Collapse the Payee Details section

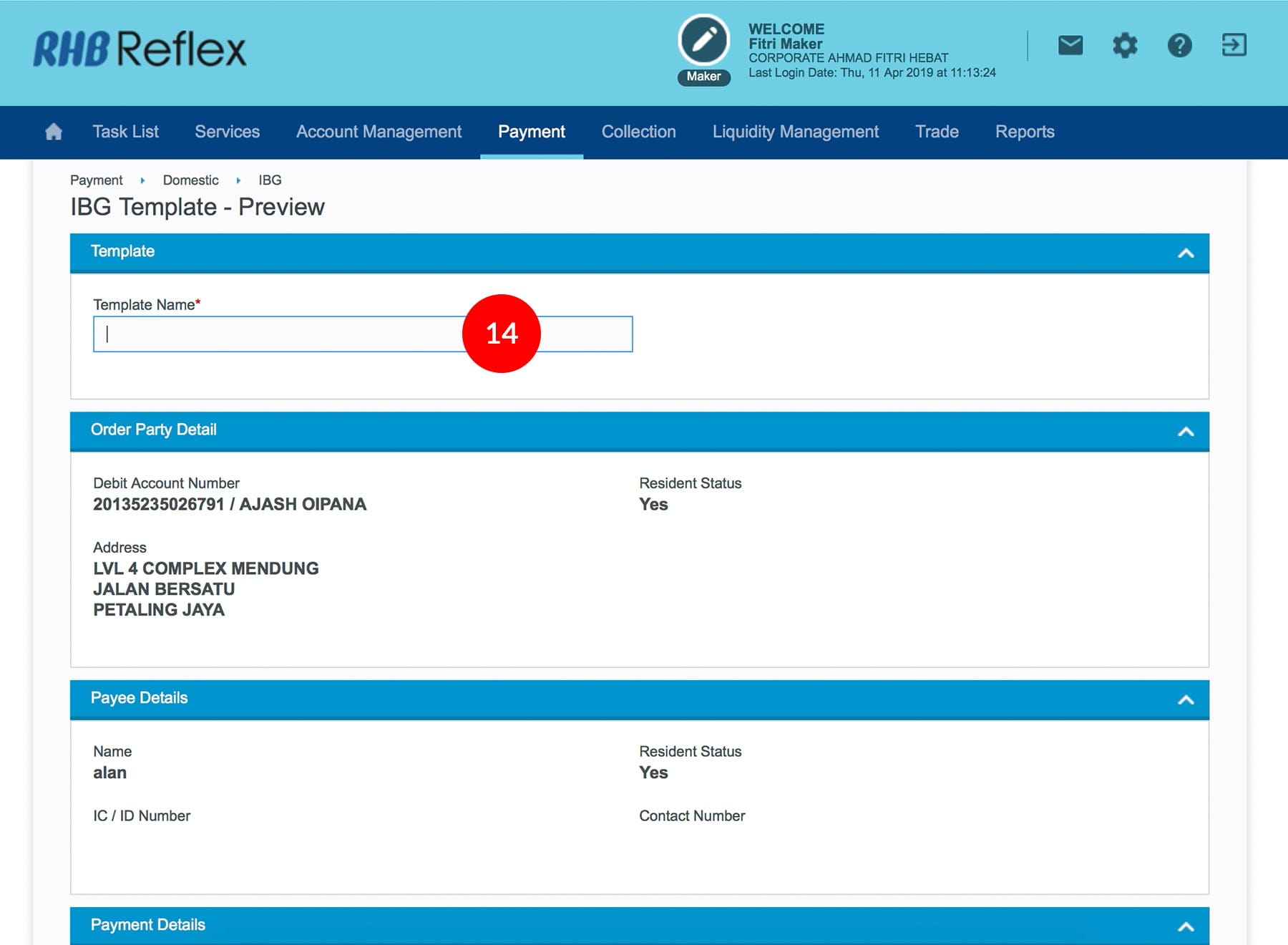[x=1185, y=699]
